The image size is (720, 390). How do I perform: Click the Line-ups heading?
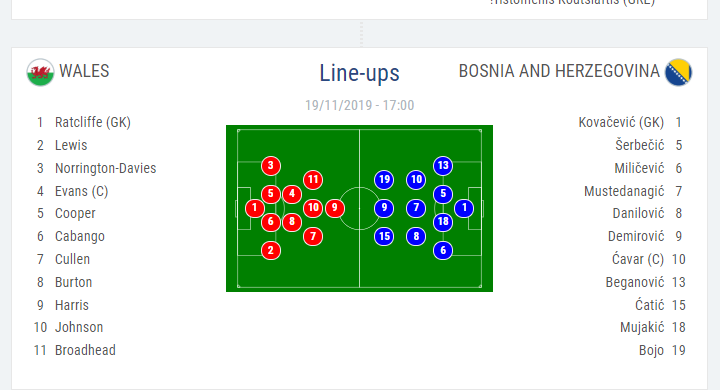[x=359, y=73]
